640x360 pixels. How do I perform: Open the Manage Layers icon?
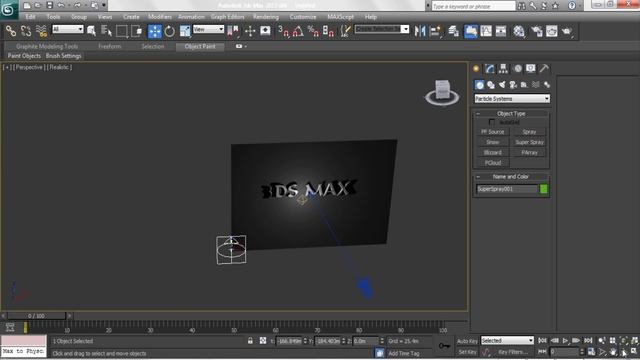tap(453, 31)
